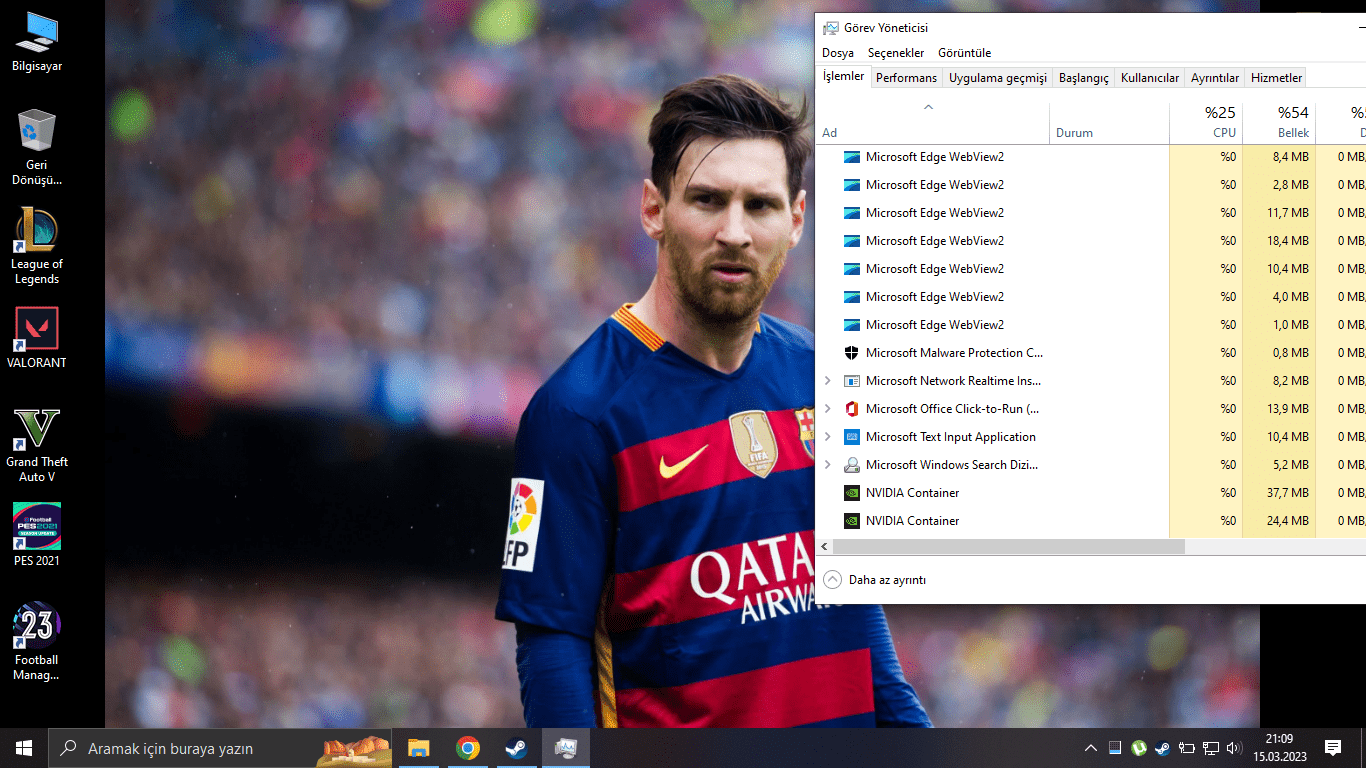Switch to the İşlemler tab

tap(843, 77)
